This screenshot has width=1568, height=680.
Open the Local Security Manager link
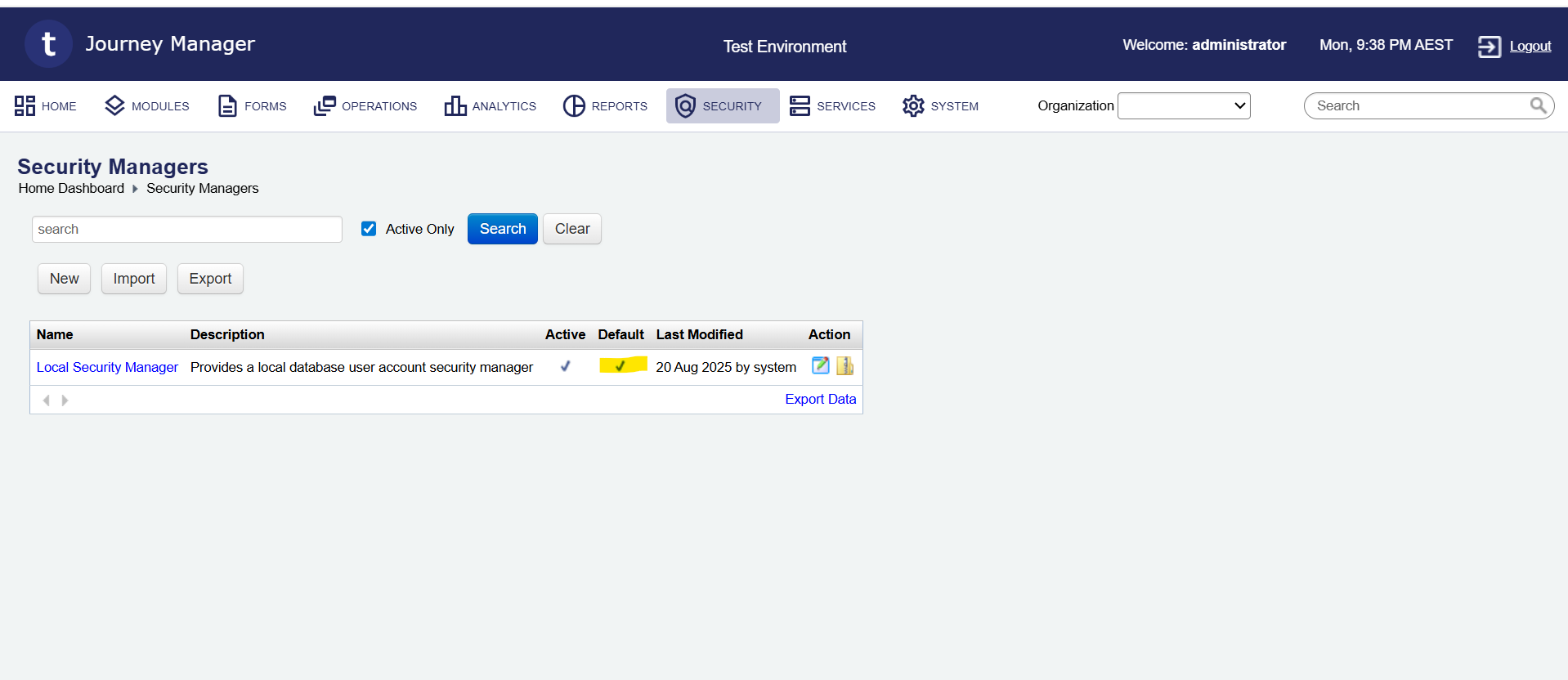[107, 368]
